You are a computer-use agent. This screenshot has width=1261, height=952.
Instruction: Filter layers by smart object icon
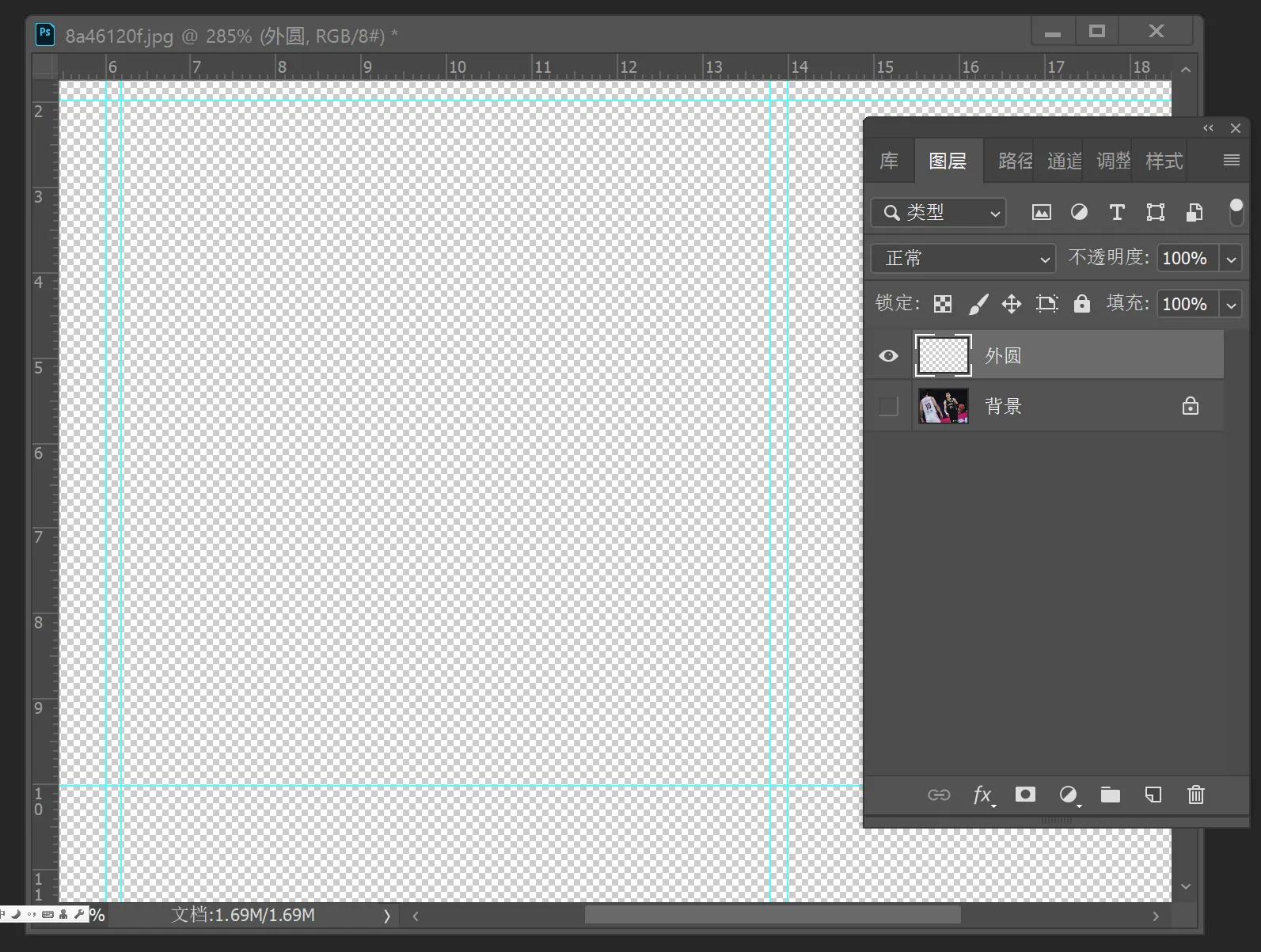pyautogui.click(x=1195, y=212)
